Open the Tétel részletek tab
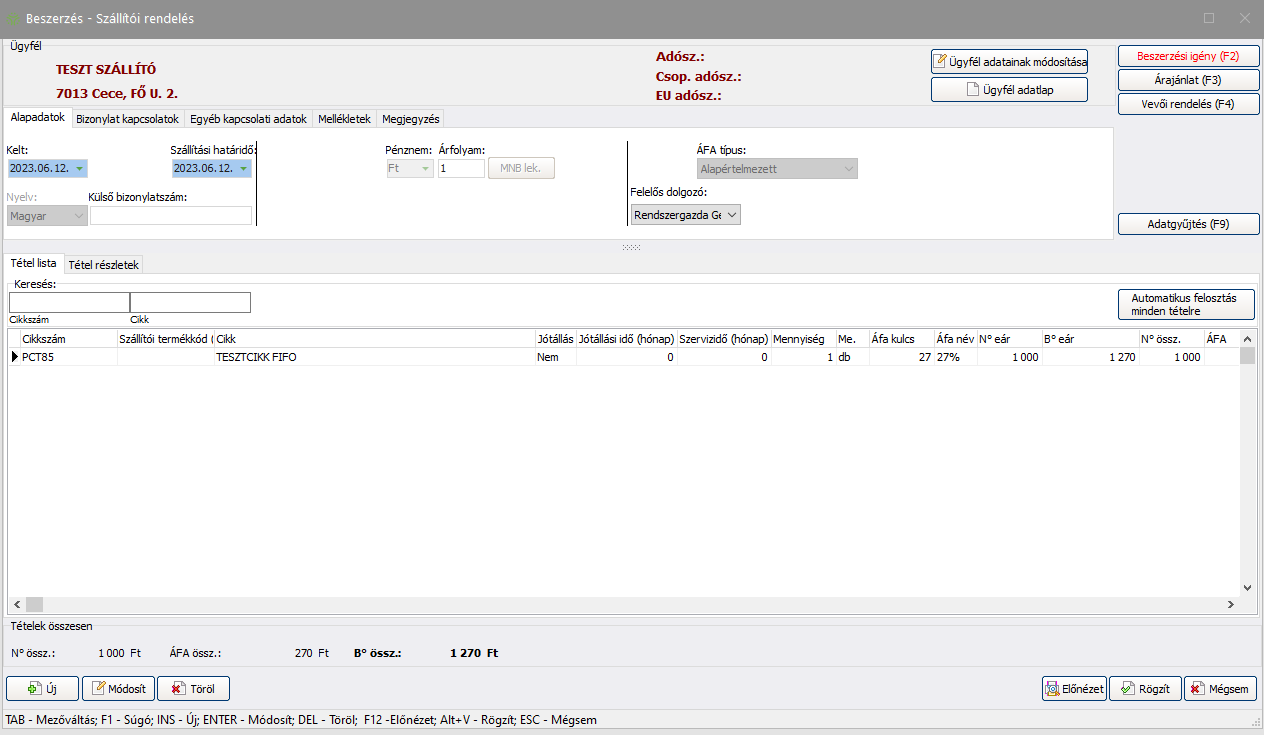1264x735 pixels. [x=104, y=265]
